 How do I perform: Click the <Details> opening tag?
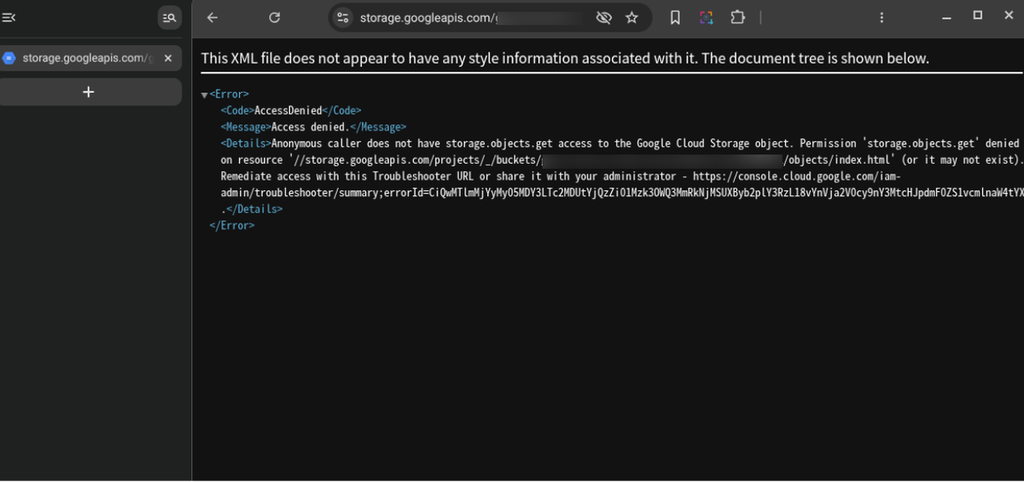(246, 143)
